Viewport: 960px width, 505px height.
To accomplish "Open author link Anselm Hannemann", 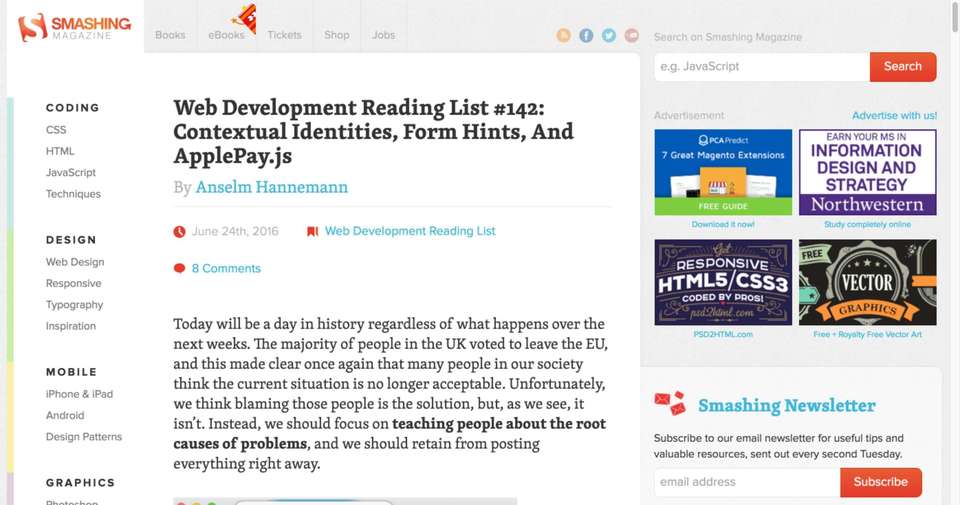I will pos(272,187).
